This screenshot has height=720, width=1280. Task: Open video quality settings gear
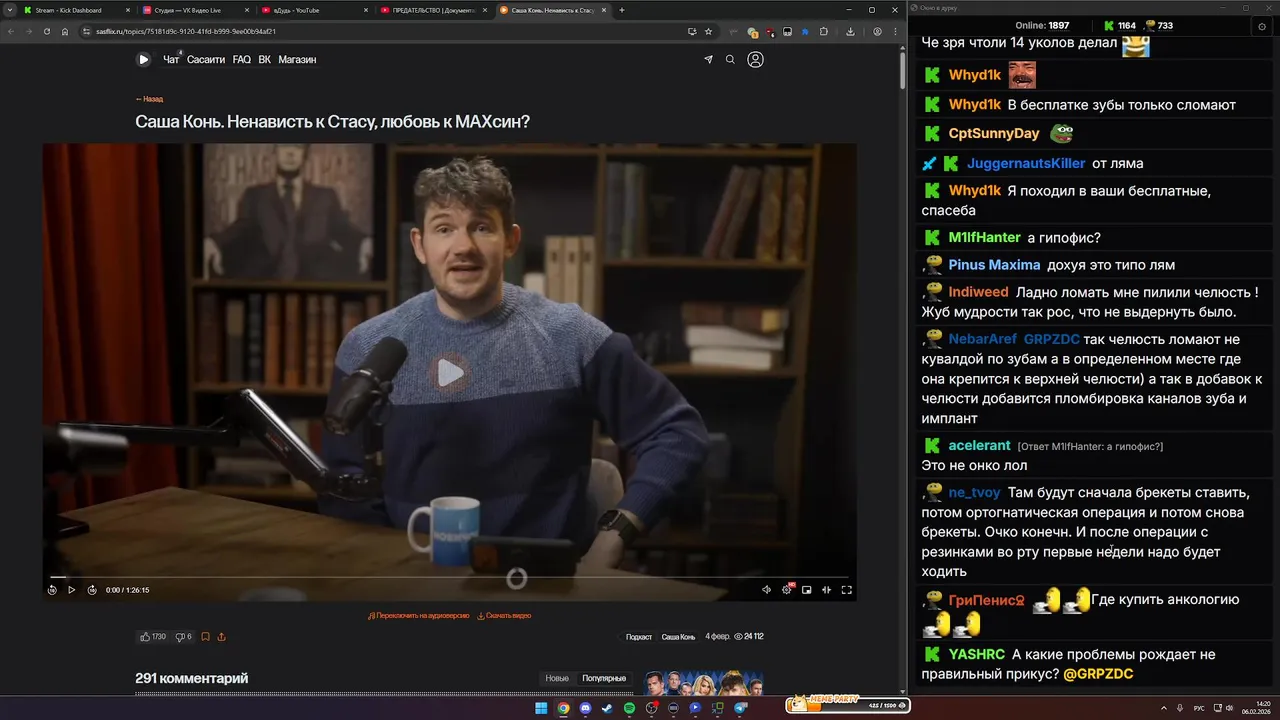tap(787, 590)
